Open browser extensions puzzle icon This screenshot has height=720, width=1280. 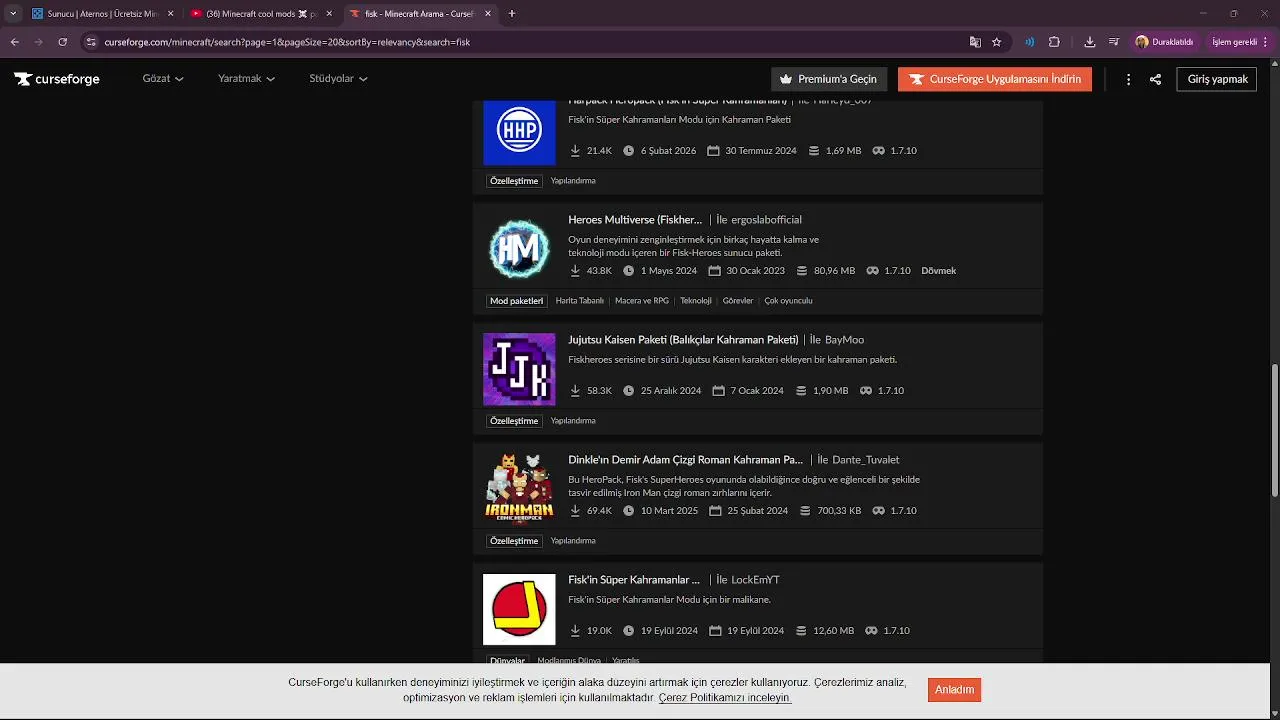(1054, 42)
